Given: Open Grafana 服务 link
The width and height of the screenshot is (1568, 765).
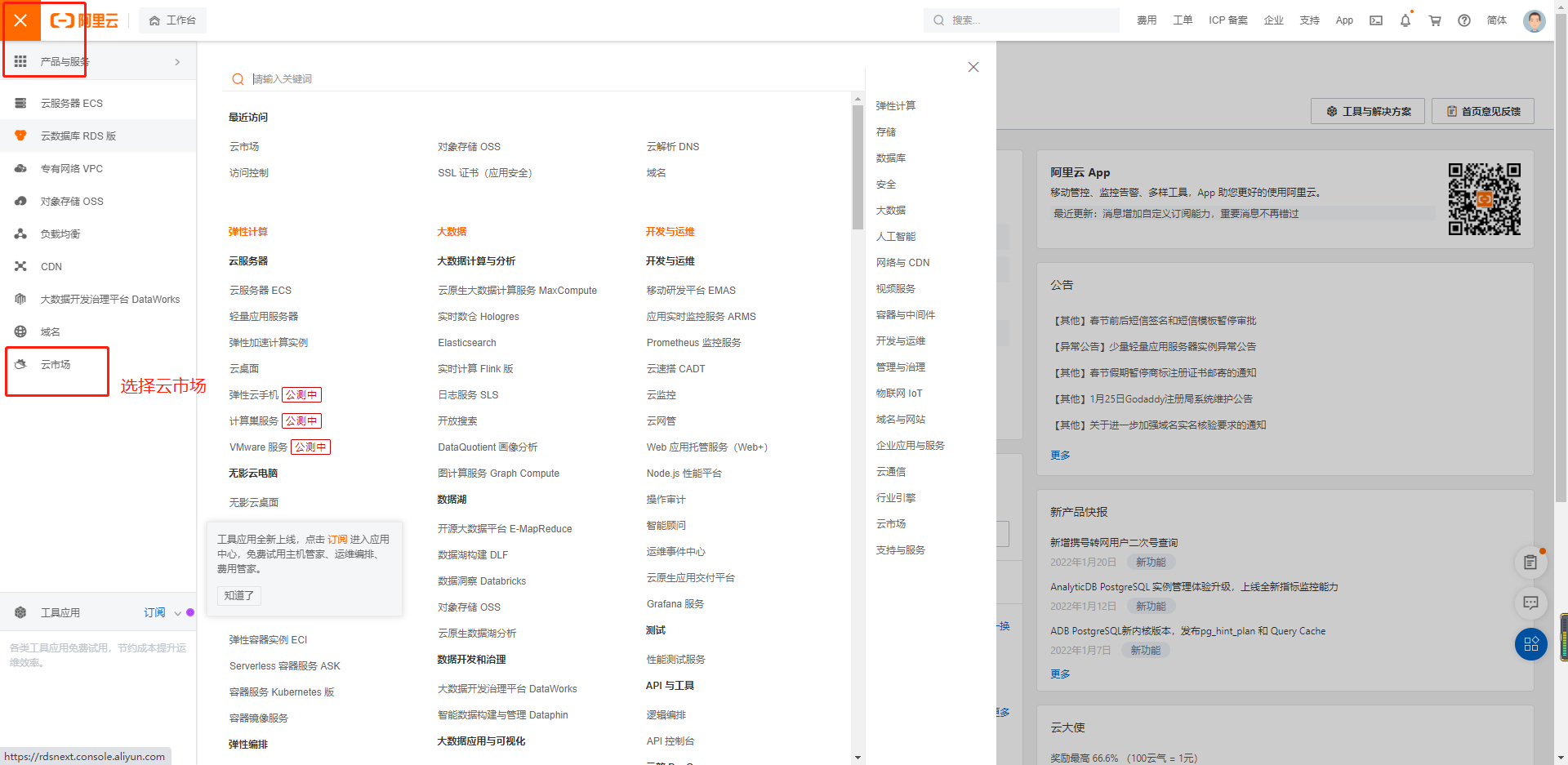Looking at the screenshot, I should point(675,604).
